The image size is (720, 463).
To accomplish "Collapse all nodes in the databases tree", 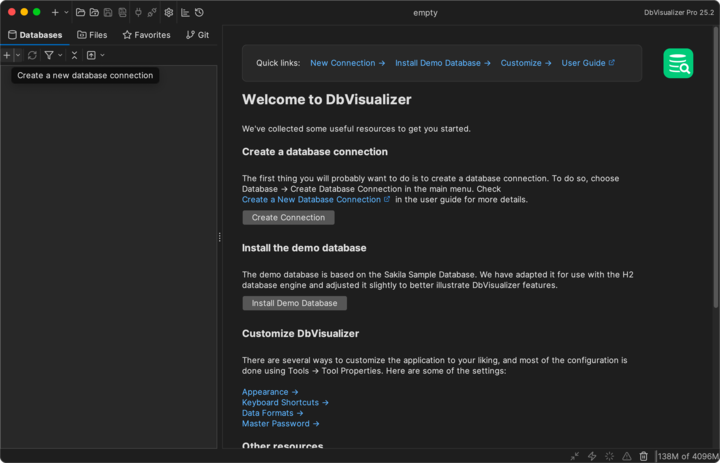I will (74, 55).
